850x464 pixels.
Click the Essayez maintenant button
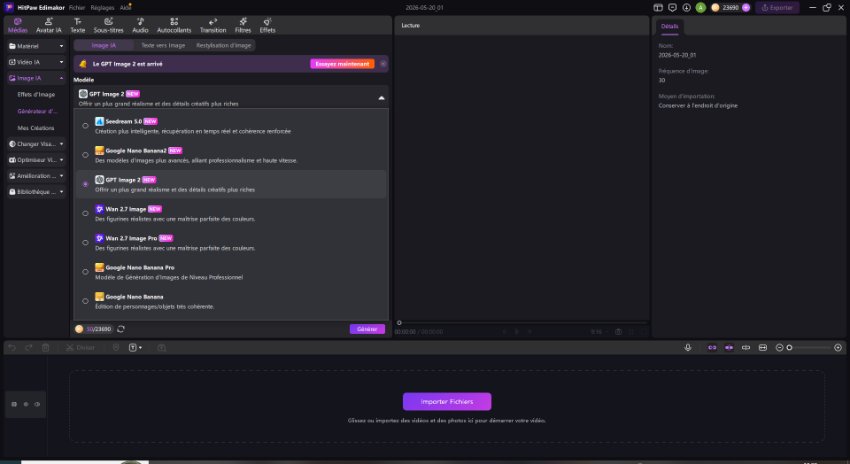coord(342,64)
